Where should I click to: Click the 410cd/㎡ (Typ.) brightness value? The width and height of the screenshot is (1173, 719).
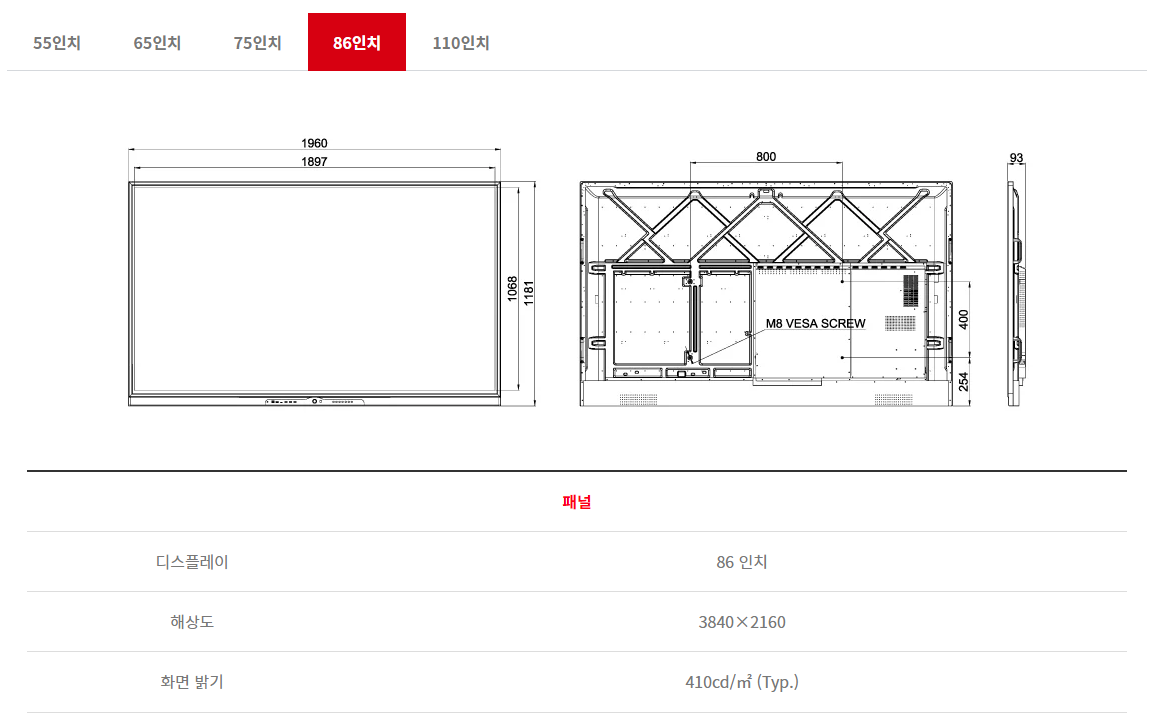742,682
